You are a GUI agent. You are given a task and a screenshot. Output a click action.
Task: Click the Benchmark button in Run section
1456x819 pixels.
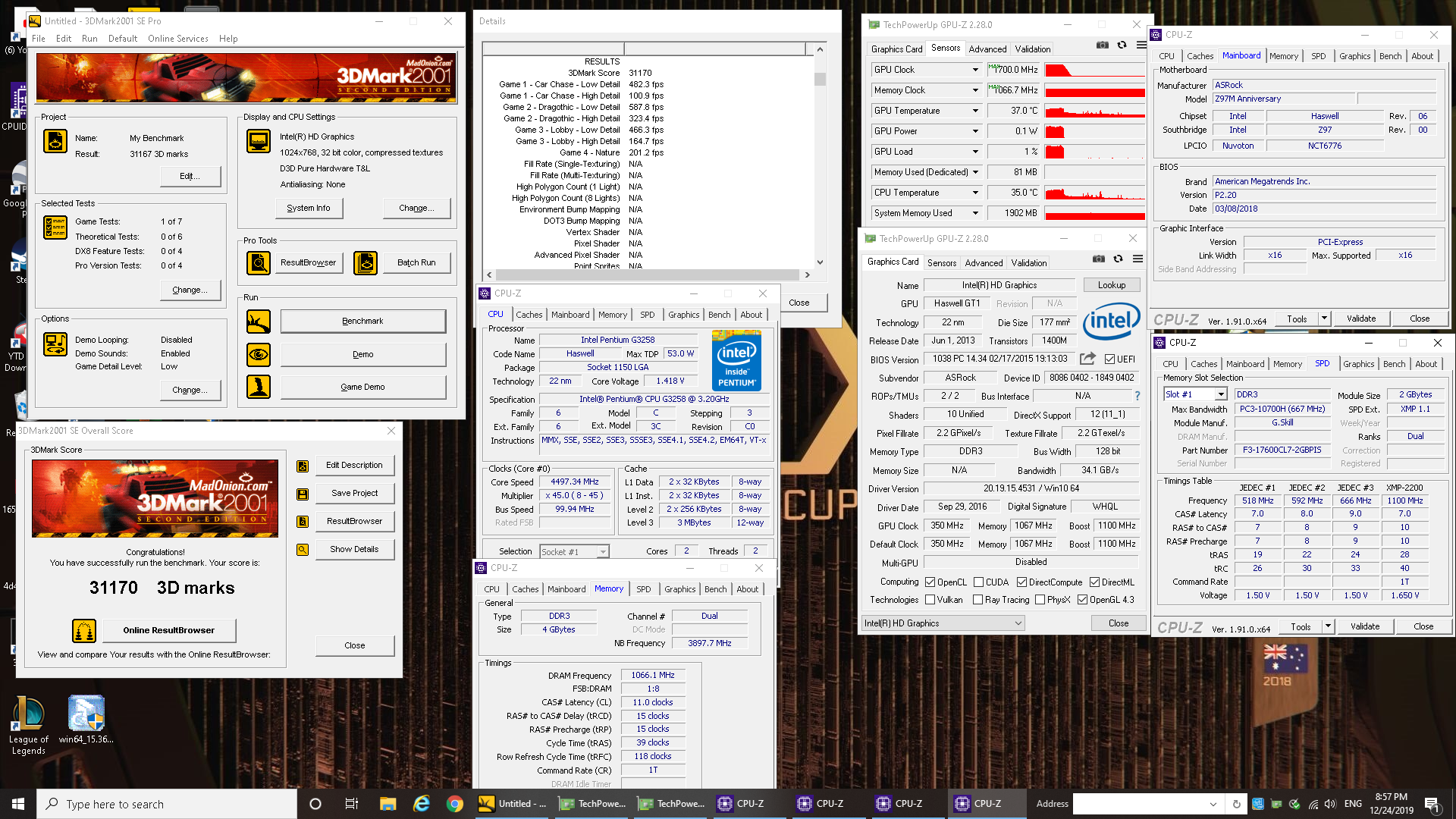click(x=362, y=322)
